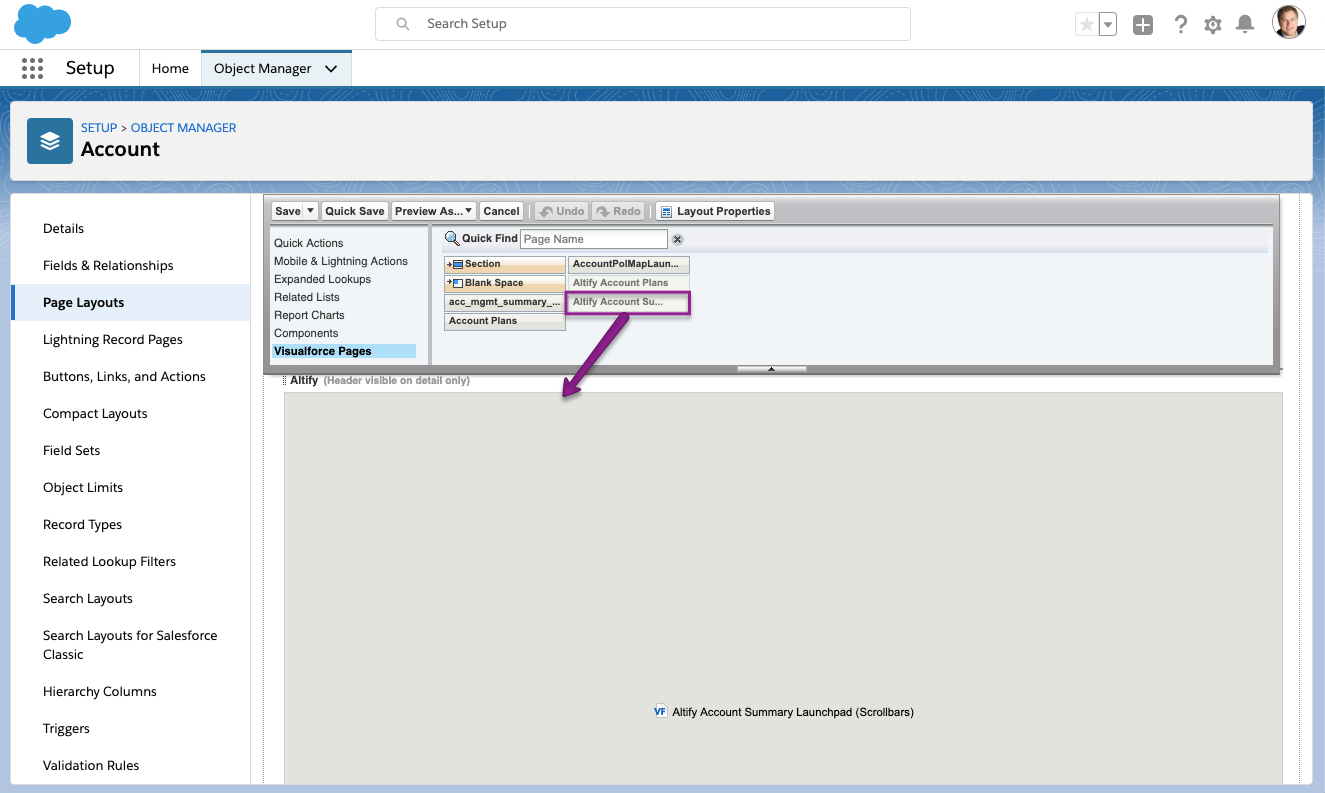Click into the Quick Find Page Name field

(x=594, y=239)
